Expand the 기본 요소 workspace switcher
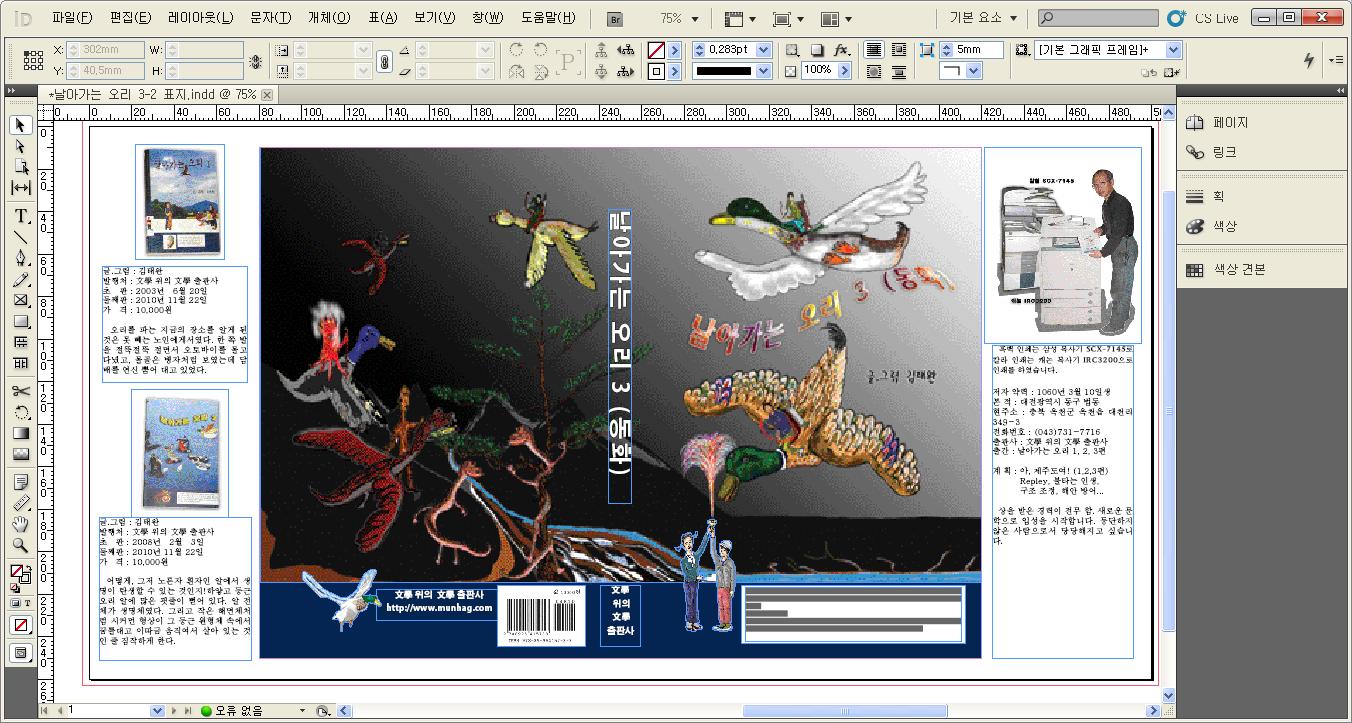The width and height of the screenshot is (1352, 723). point(983,18)
